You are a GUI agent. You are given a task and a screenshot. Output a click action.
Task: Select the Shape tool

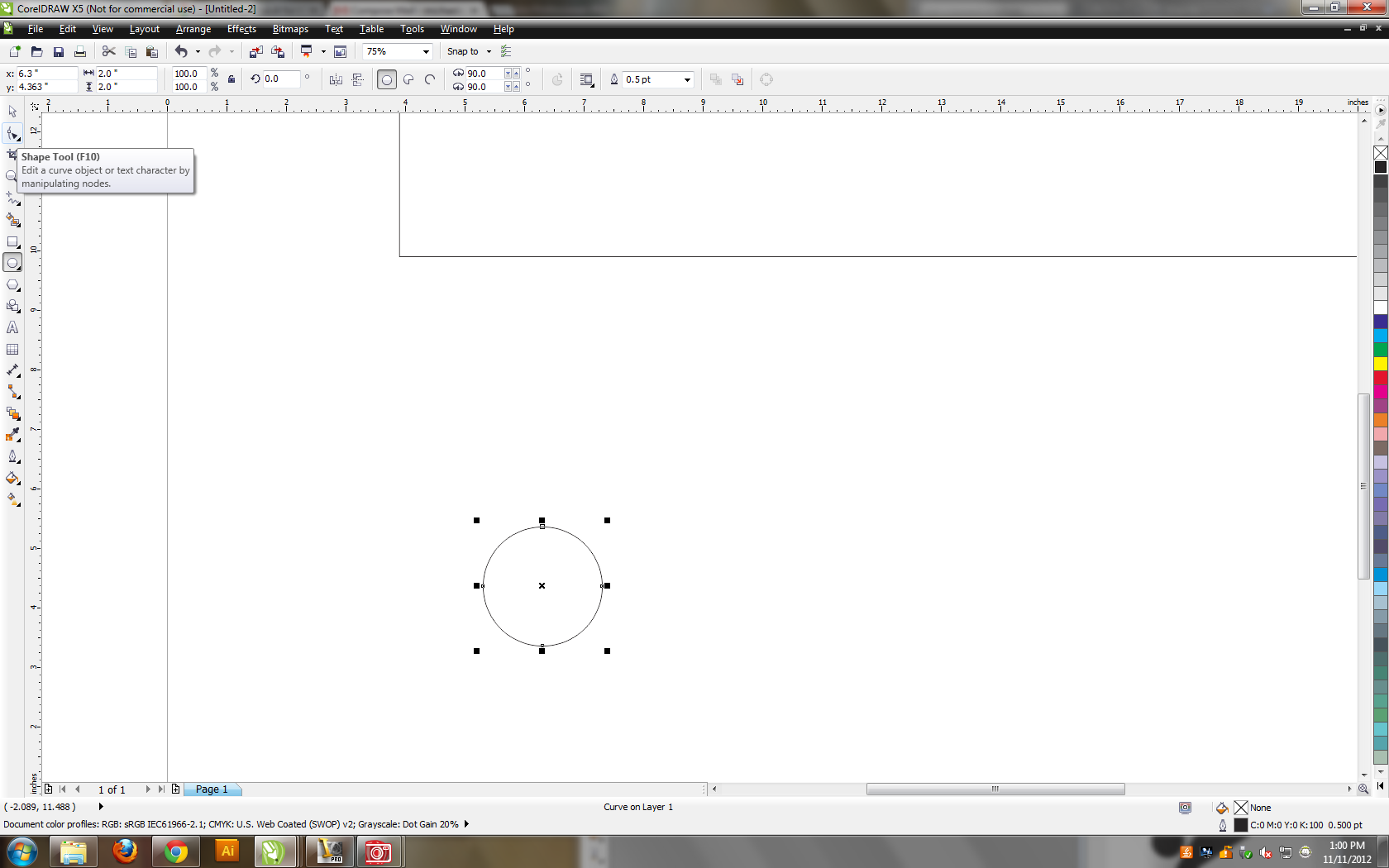(x=12, y=133)
